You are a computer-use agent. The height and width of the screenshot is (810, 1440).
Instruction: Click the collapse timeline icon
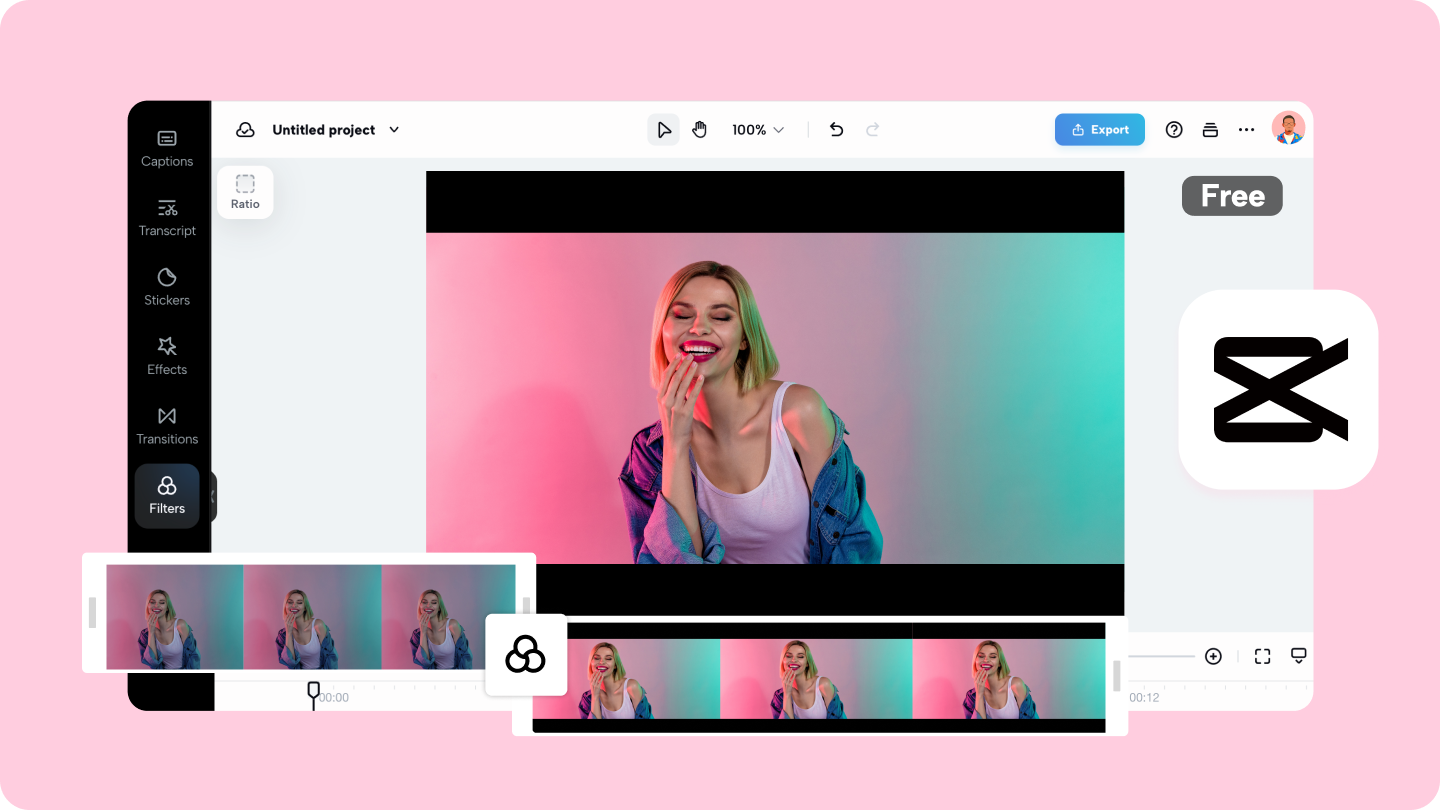click(1299, 656)
